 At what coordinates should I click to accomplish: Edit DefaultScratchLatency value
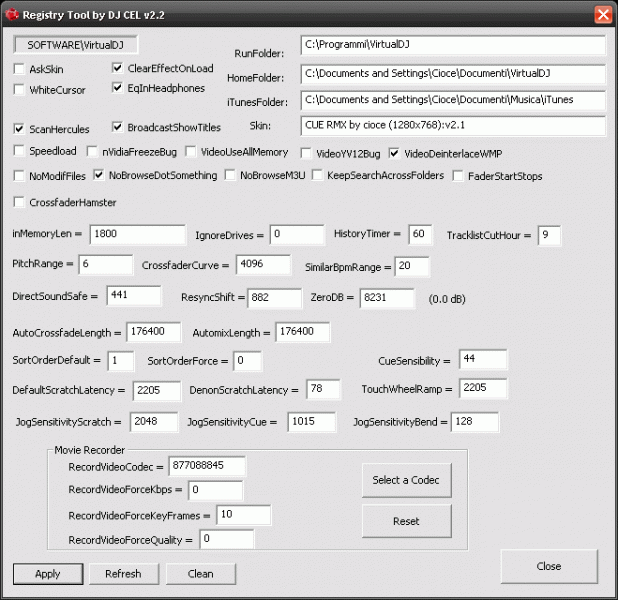coord(157,391)
